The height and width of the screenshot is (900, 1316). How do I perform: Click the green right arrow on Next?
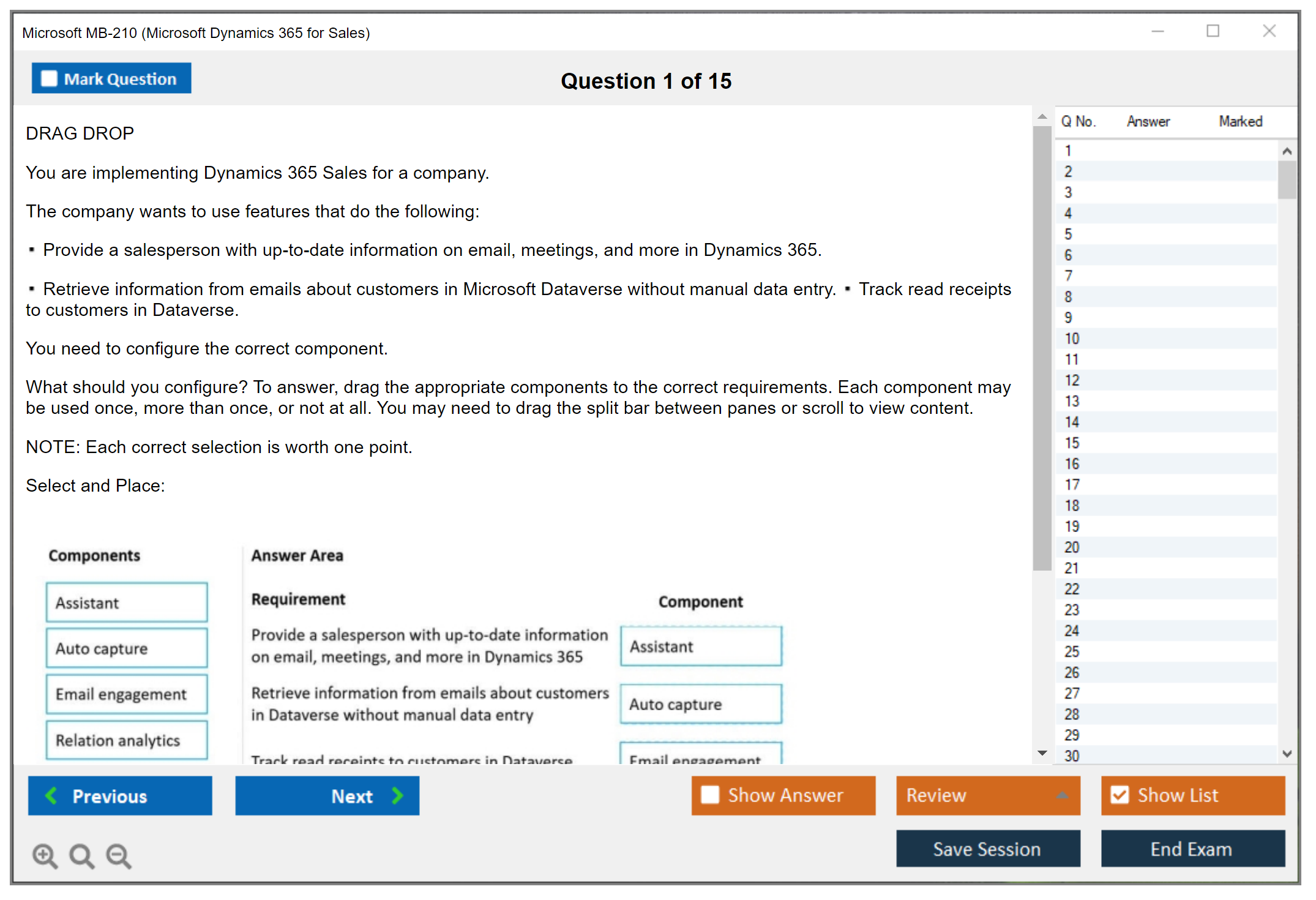coord(398,796)
